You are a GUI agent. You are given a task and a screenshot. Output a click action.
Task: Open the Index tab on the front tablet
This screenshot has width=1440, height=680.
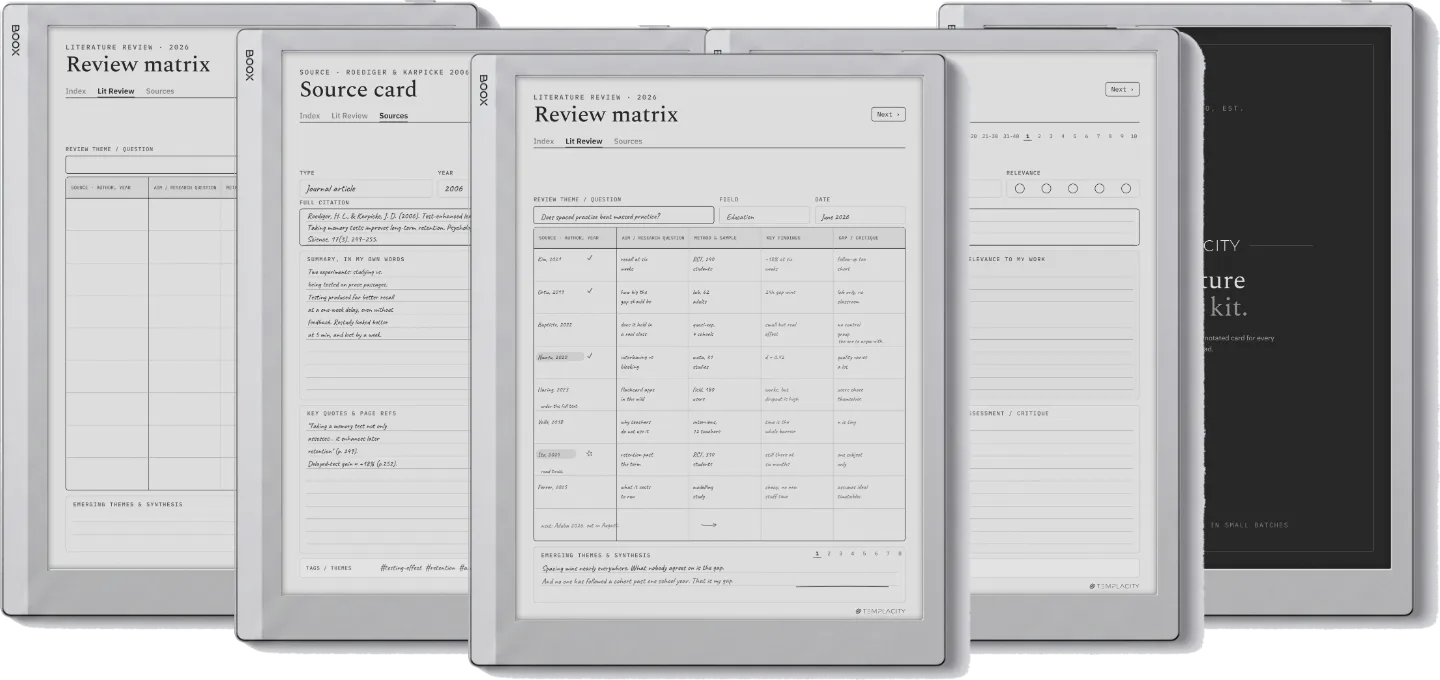(544, 141)
